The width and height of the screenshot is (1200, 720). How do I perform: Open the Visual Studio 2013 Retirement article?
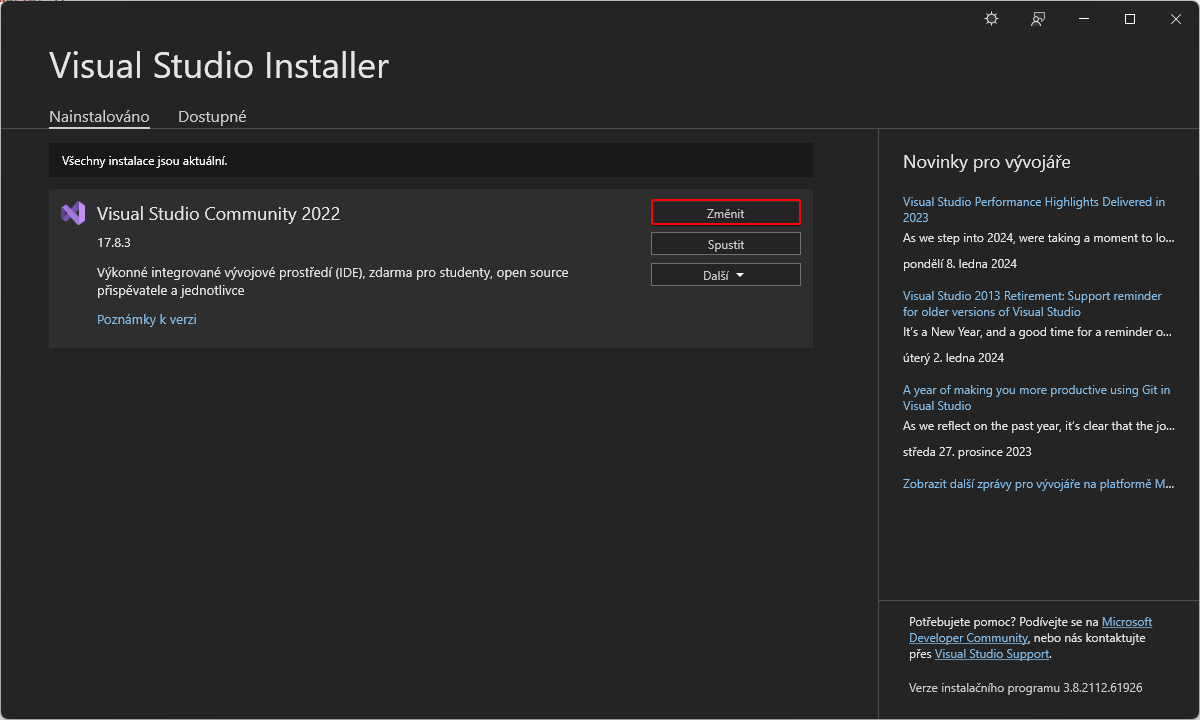[1032, 304]
